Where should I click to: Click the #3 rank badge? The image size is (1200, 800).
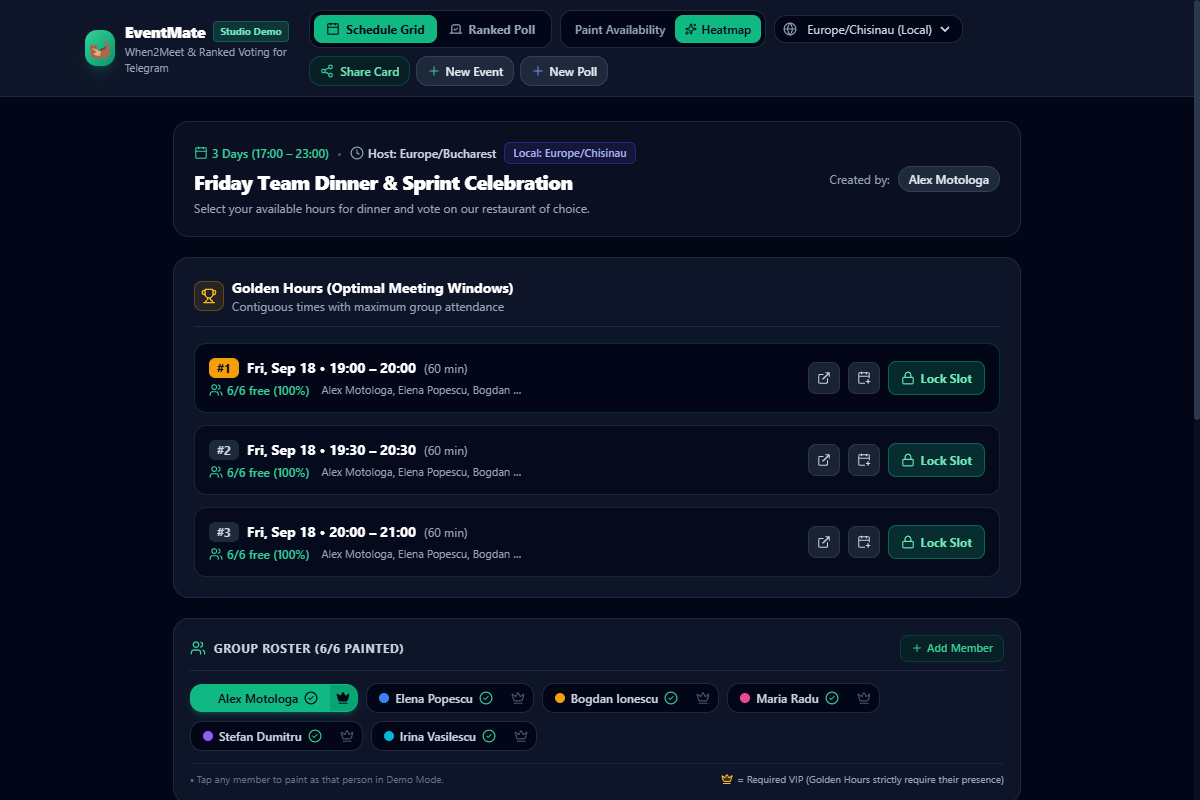coord(224,532)
